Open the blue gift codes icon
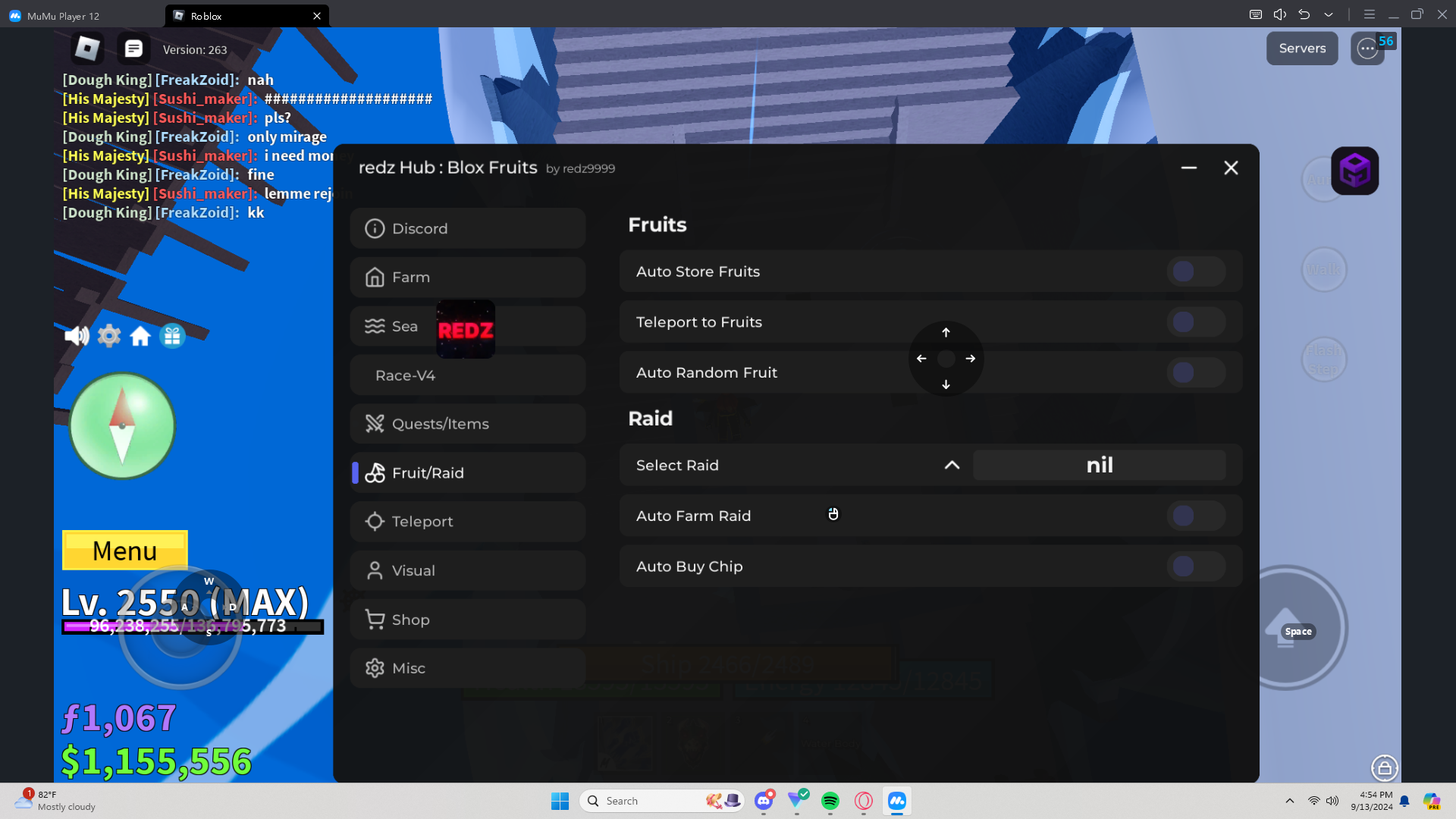This screenshot has width=1456, height=819. click(x=172, y=336)
